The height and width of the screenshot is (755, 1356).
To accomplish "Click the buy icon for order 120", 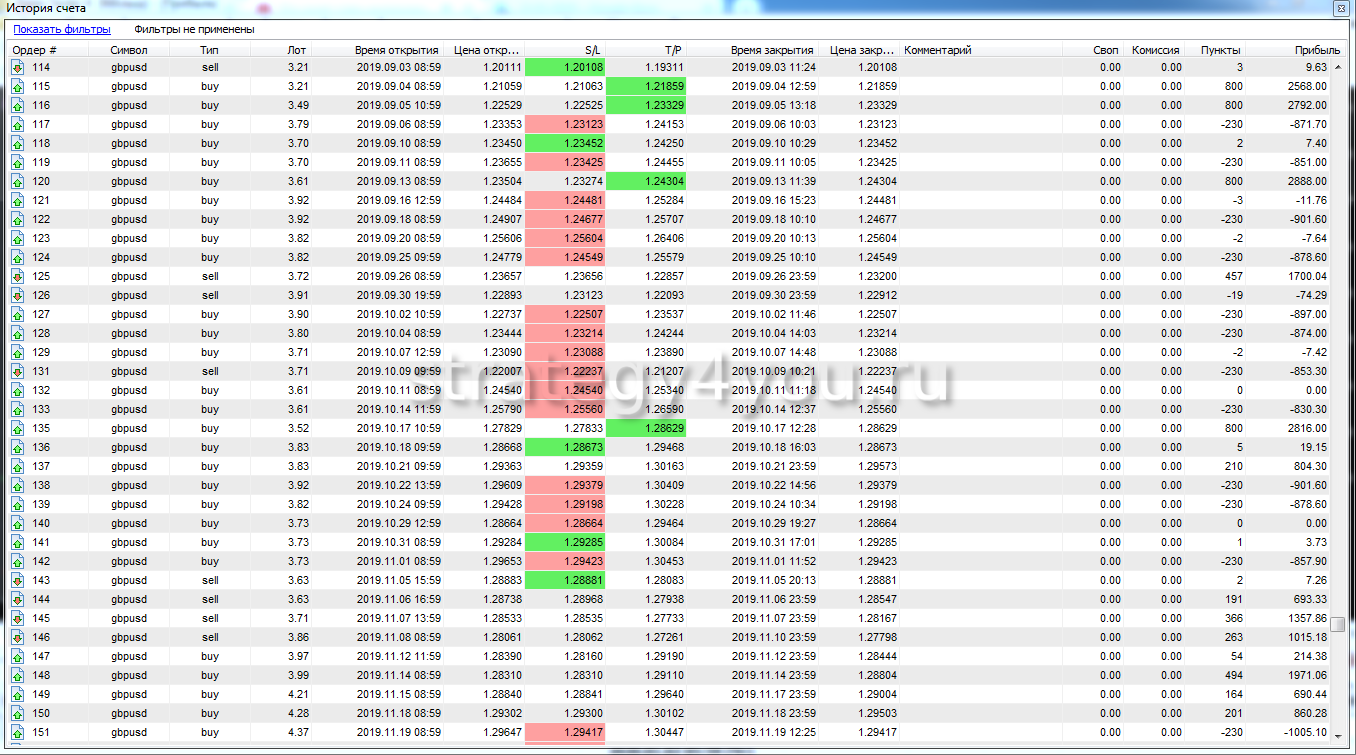I will tap(17, 181).
